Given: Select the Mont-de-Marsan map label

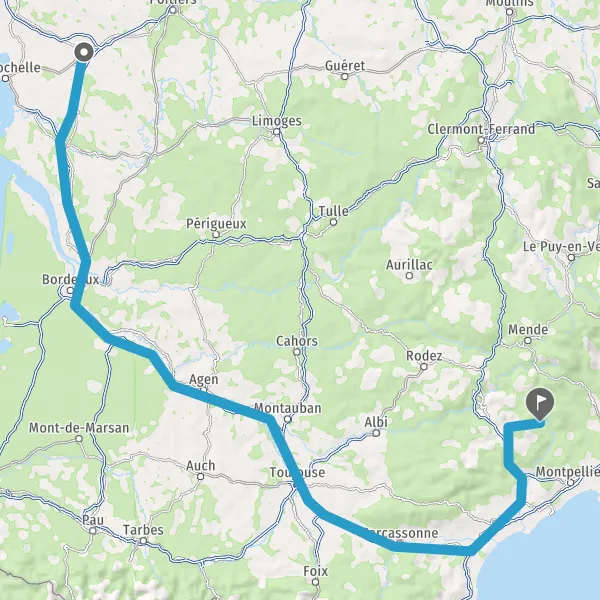Looking at the screenshot, I should [x=79, y=427].
